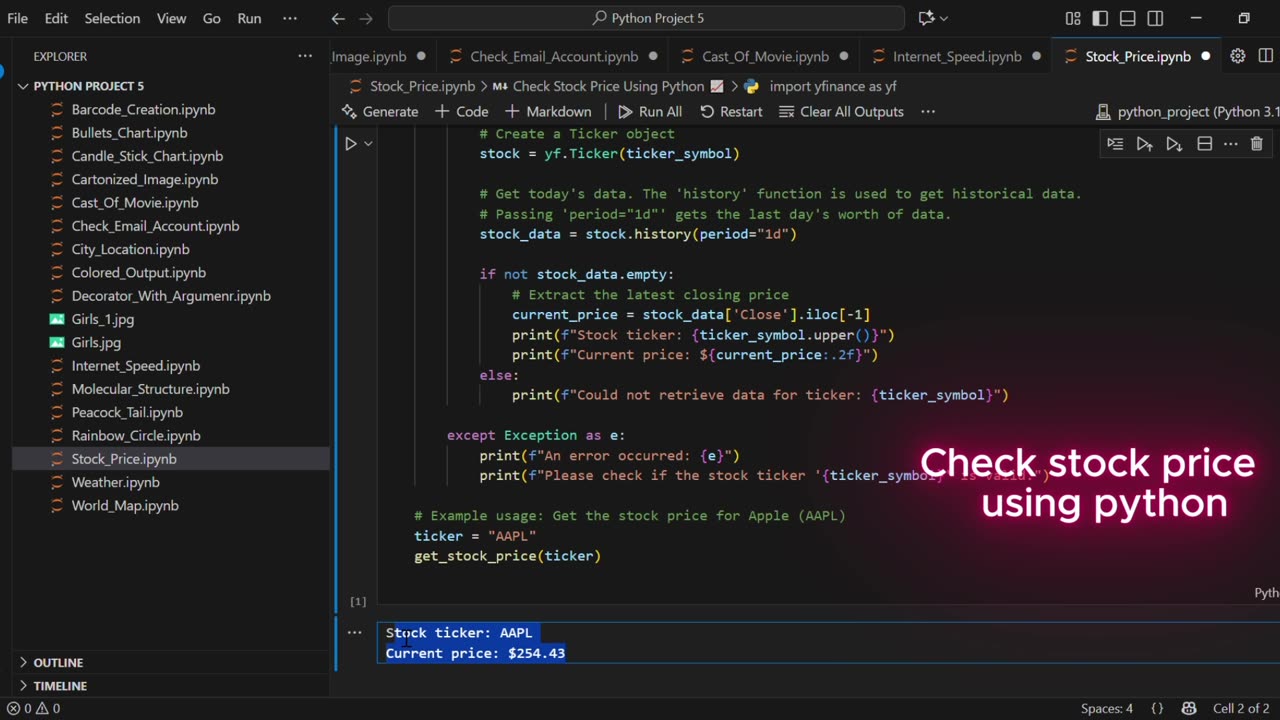Click Run by Line in cell toolbar

click(x=1115, y=144)
